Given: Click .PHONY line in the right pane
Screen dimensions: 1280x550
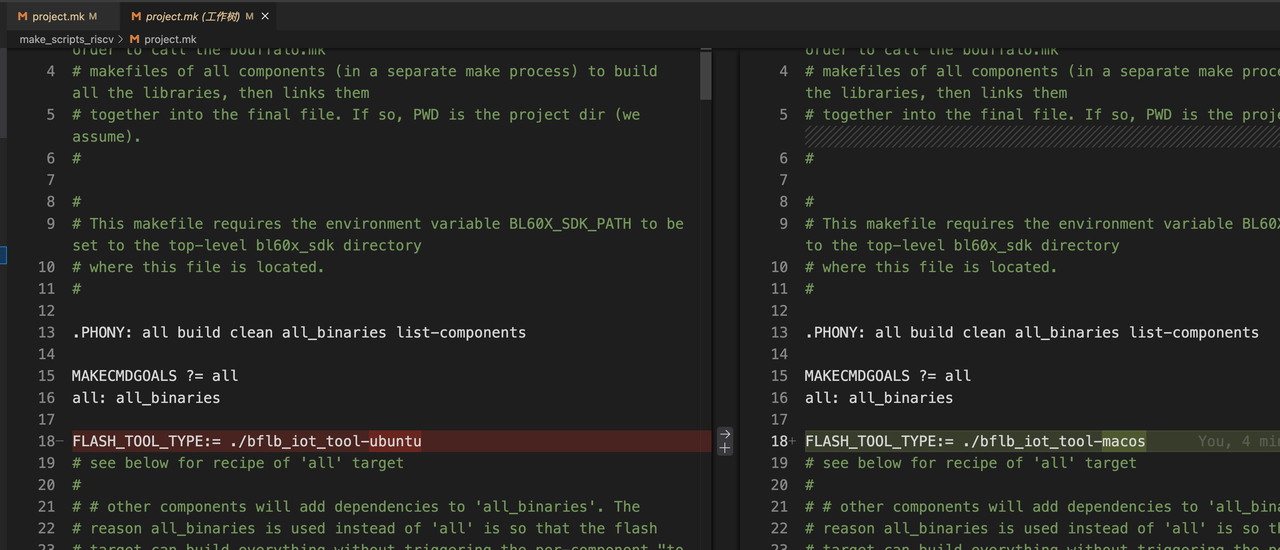Looking at the screenshot, I should click(x=1032, y=332).
